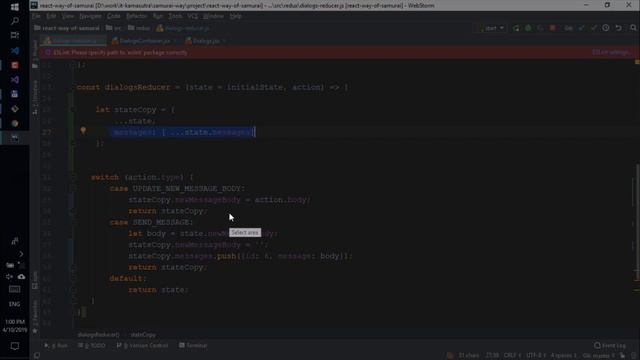Screen dimensions: 640x360
Task: Click the Revert undo arrow icon
Action: click(x=619, y=28)
